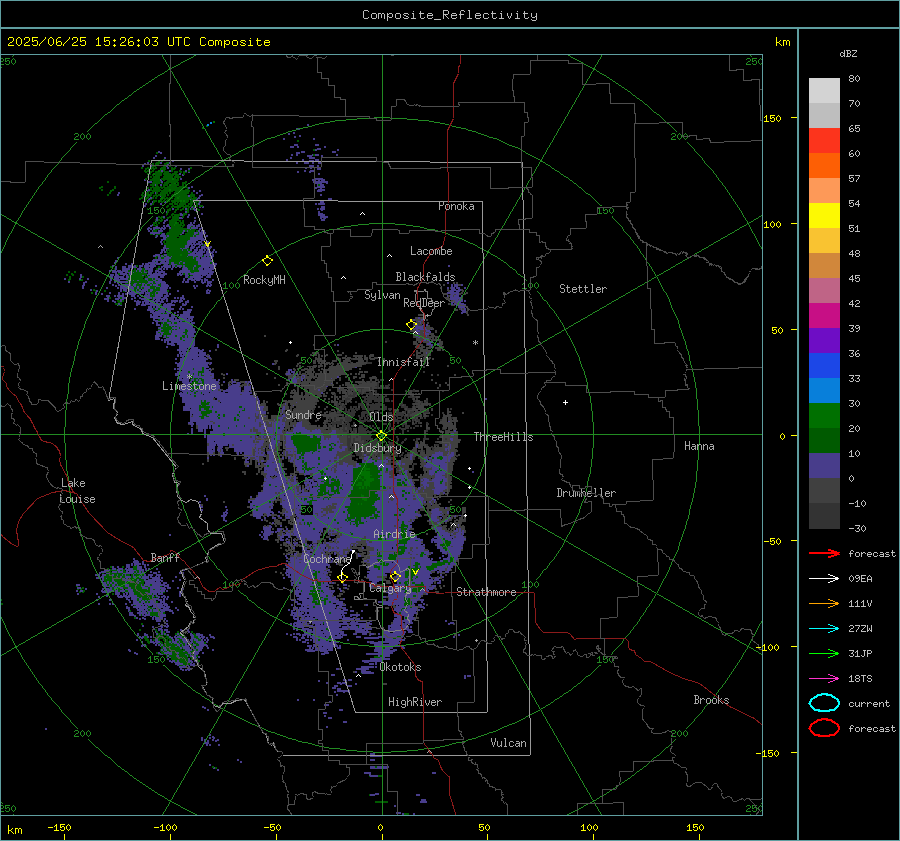
Task: Click the magenta 18TS arrow legend icon
Action: pyautogui.click(x=824, y=679)
